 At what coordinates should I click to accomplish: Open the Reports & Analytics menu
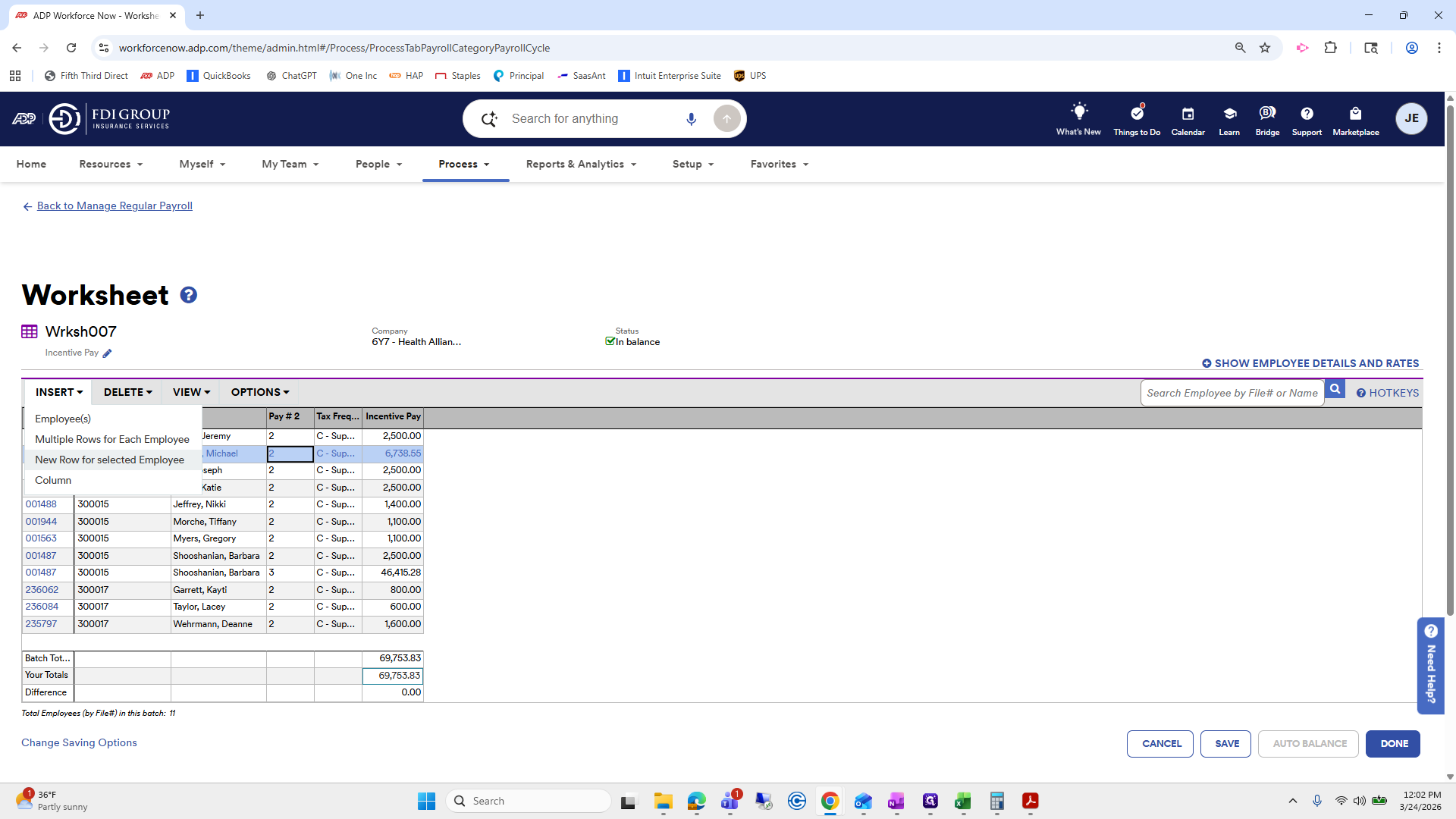(x=579, y=164)
